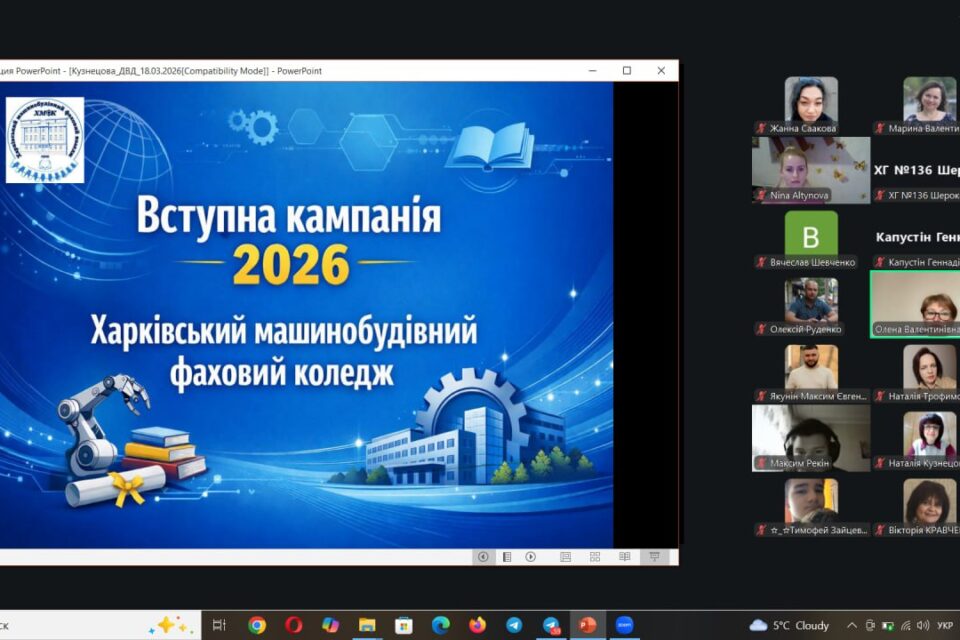Select Максим Рекін's video tile
The image size is (960, 640).
click(811, 438)
